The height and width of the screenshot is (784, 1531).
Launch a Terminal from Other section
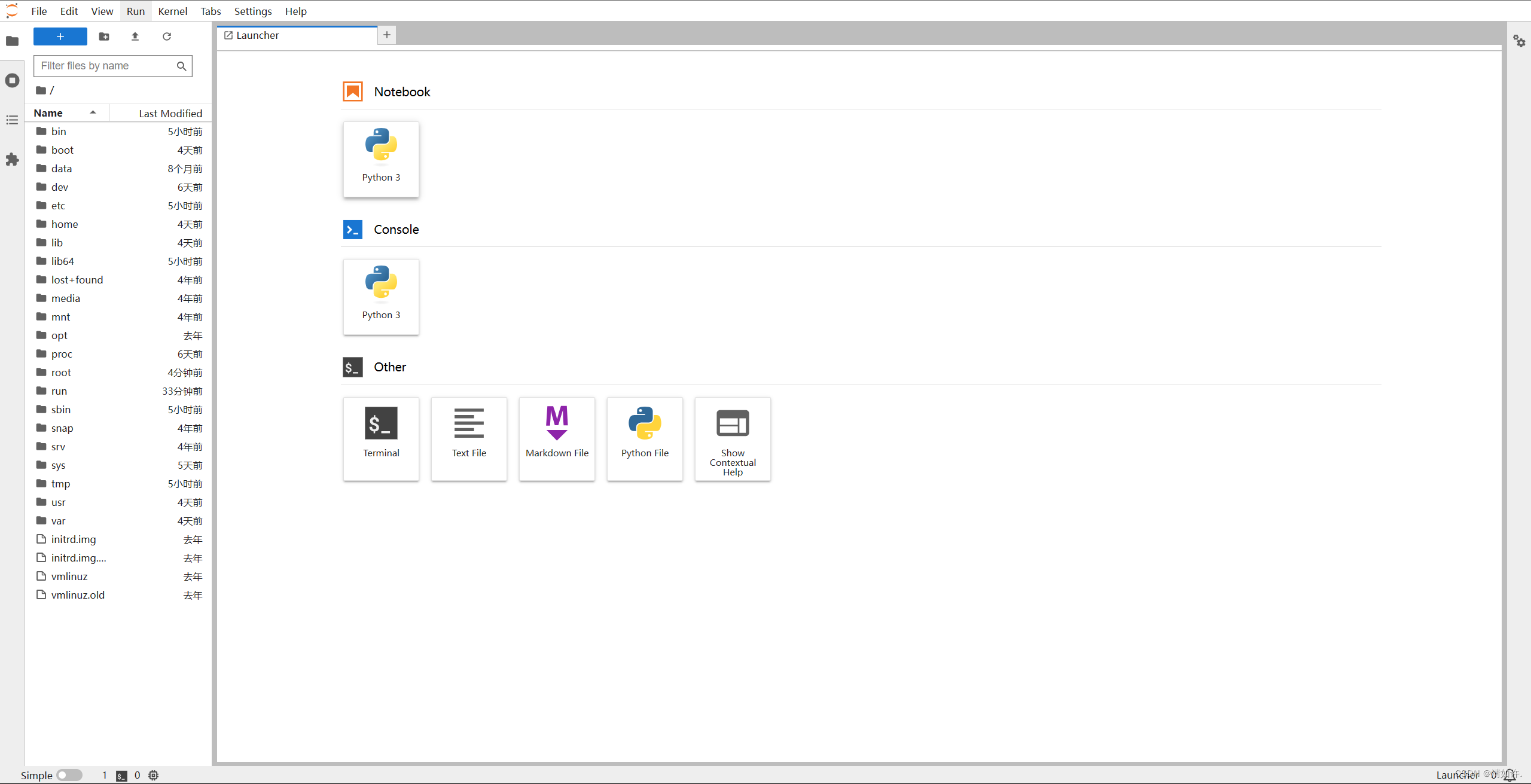coord(381,438)
